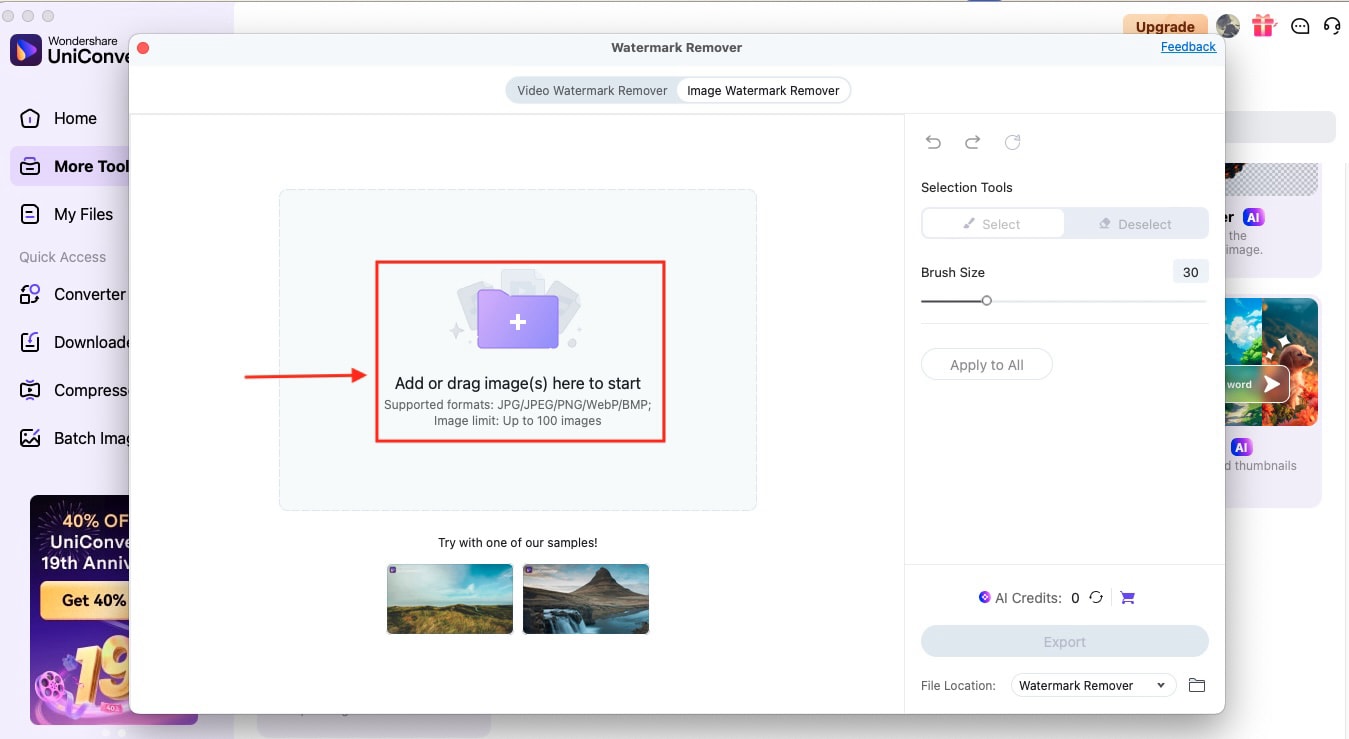
Task: Click the Home sidebar icon
Action: tap(30, 118)
